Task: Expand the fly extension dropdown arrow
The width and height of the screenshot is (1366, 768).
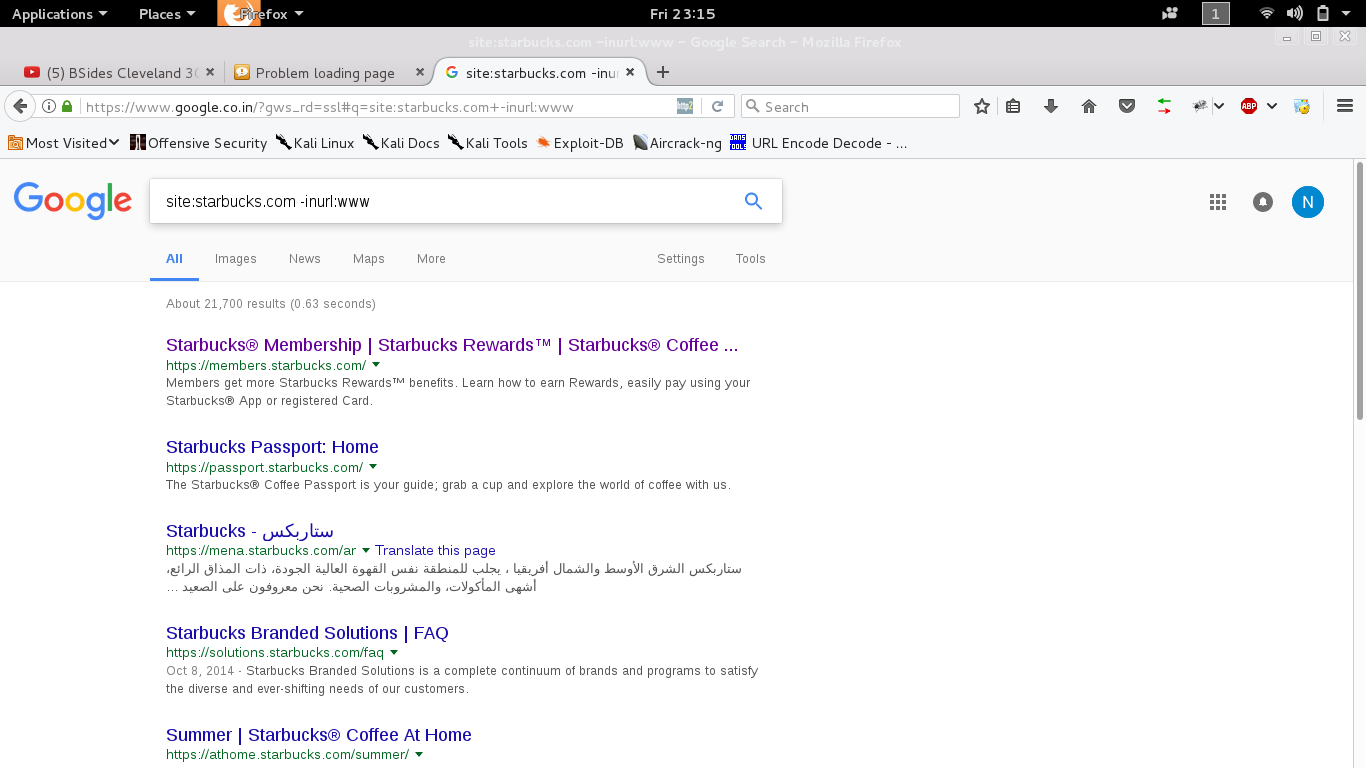Action: click(x=1219, y=106)
